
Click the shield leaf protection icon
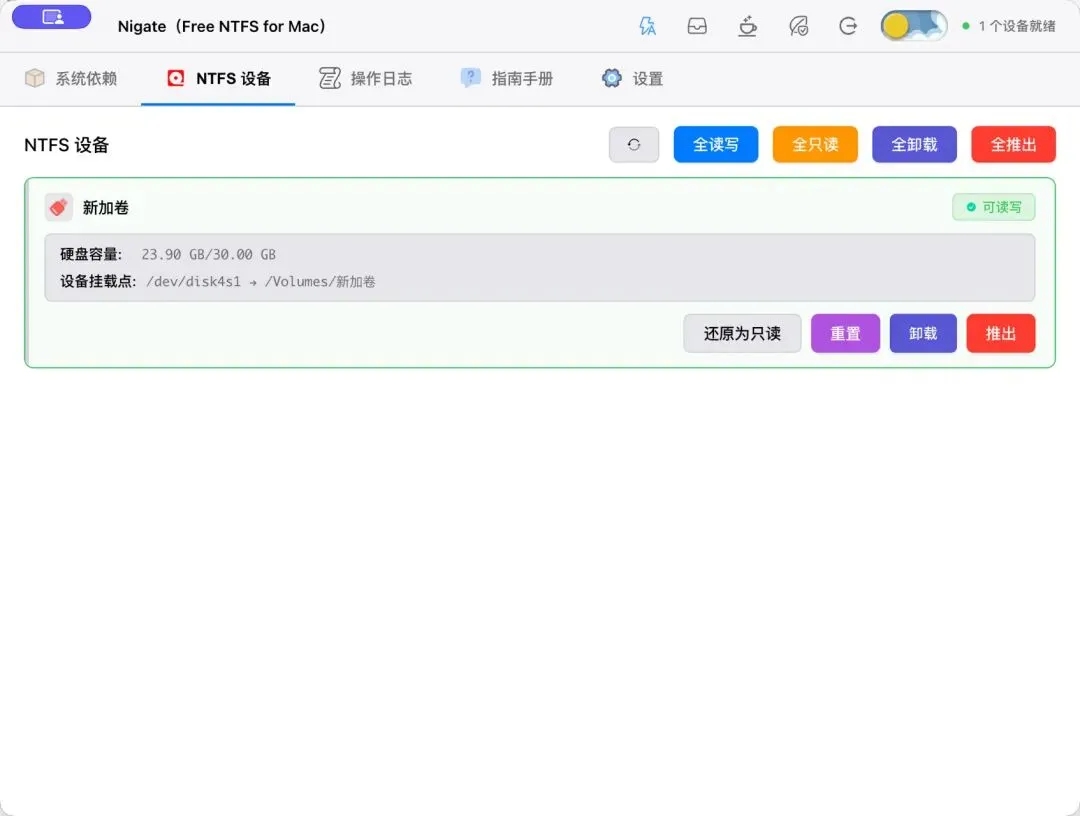pos(798,26)
